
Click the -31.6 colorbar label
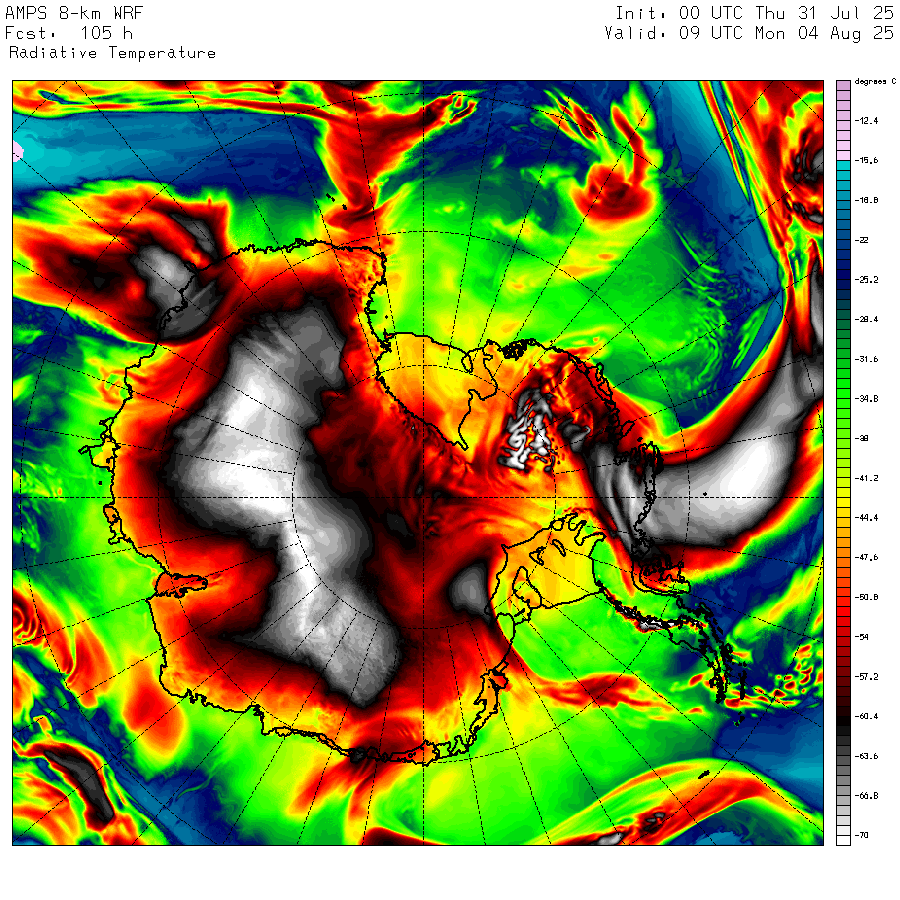(x=866, y=359)
